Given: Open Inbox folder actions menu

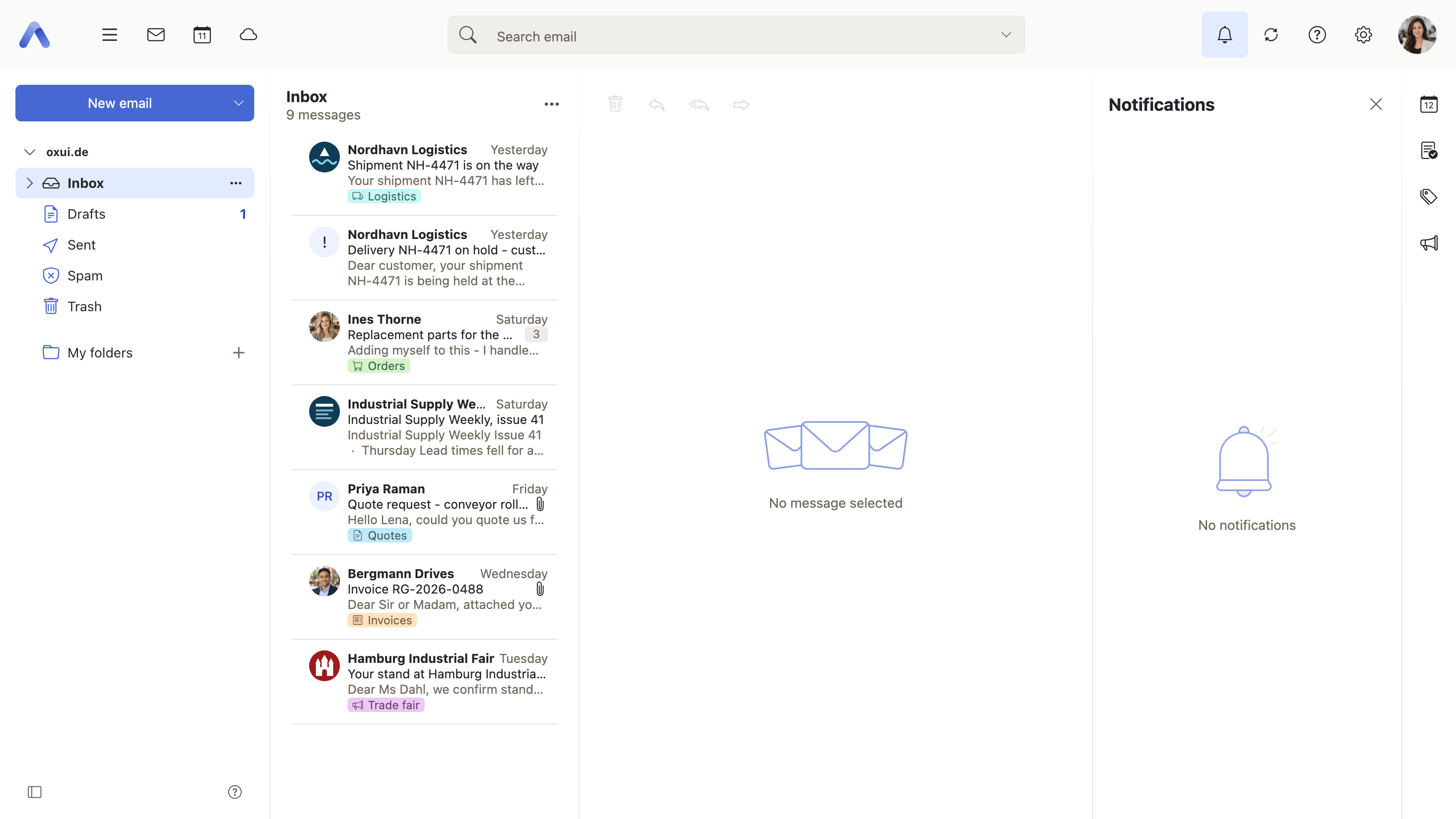Looking at the screenshot, I should [236, 183].
